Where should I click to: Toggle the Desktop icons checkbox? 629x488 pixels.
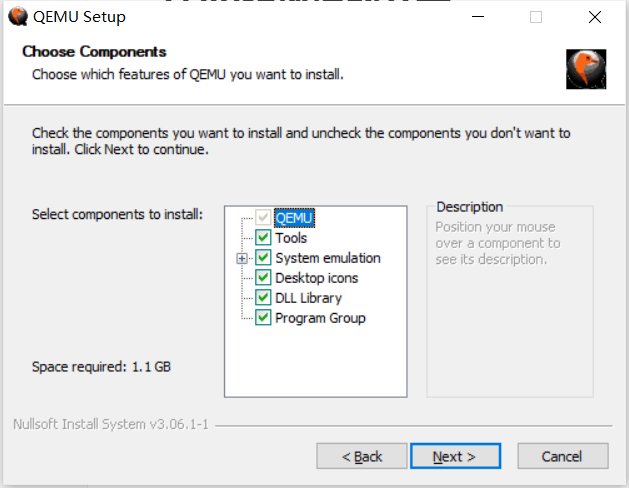pos(263,277)
